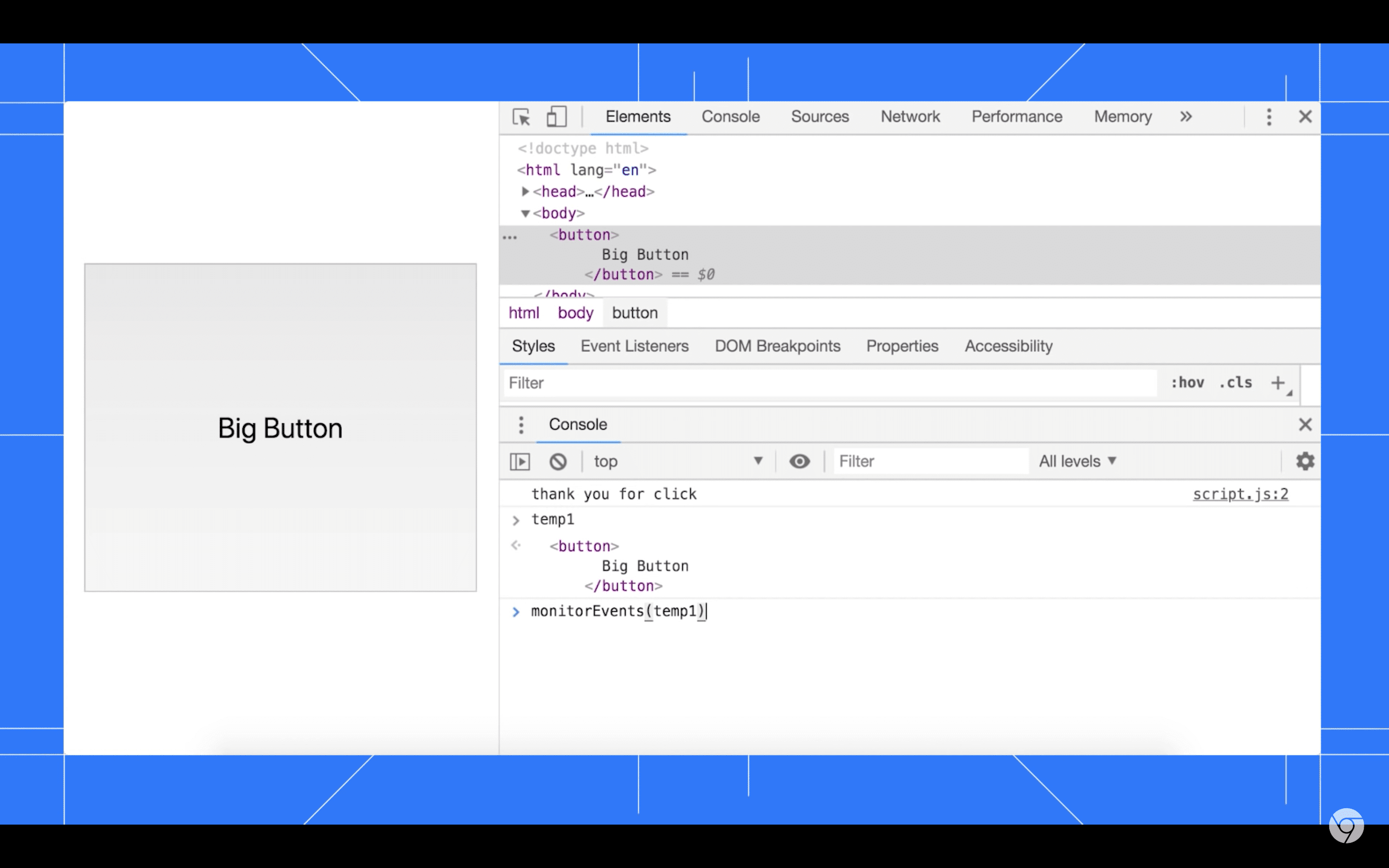
Task: Click the create live expression eye icon
Action: point(799,461)
